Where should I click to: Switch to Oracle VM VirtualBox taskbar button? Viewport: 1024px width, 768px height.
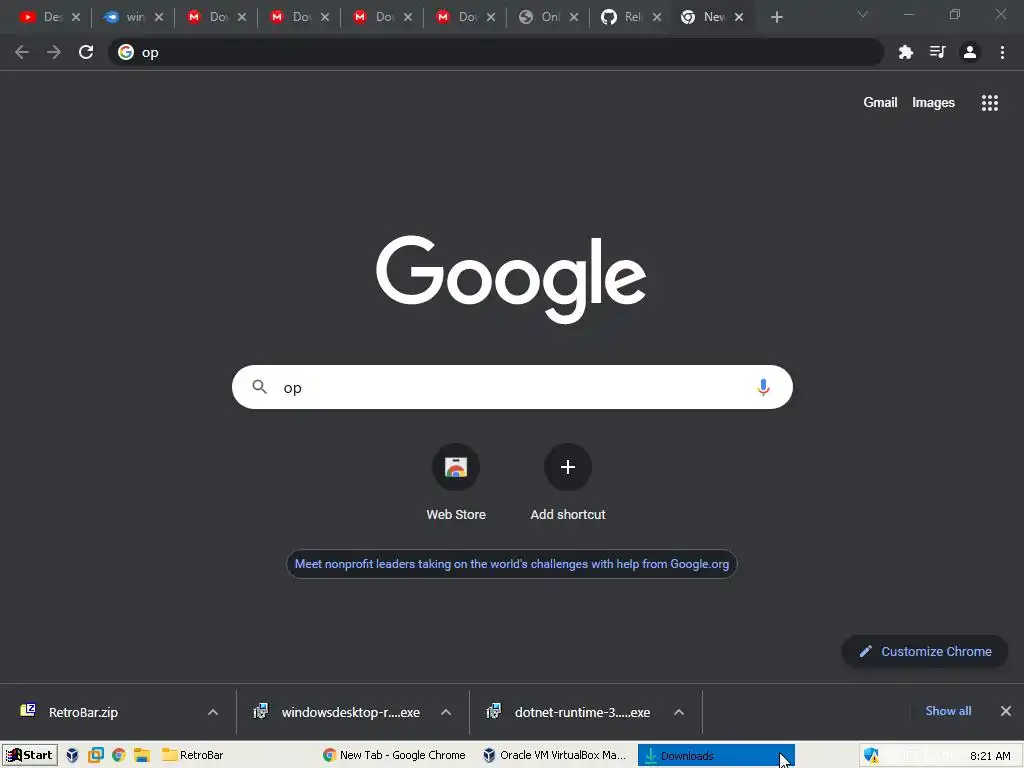click(556, 755)
